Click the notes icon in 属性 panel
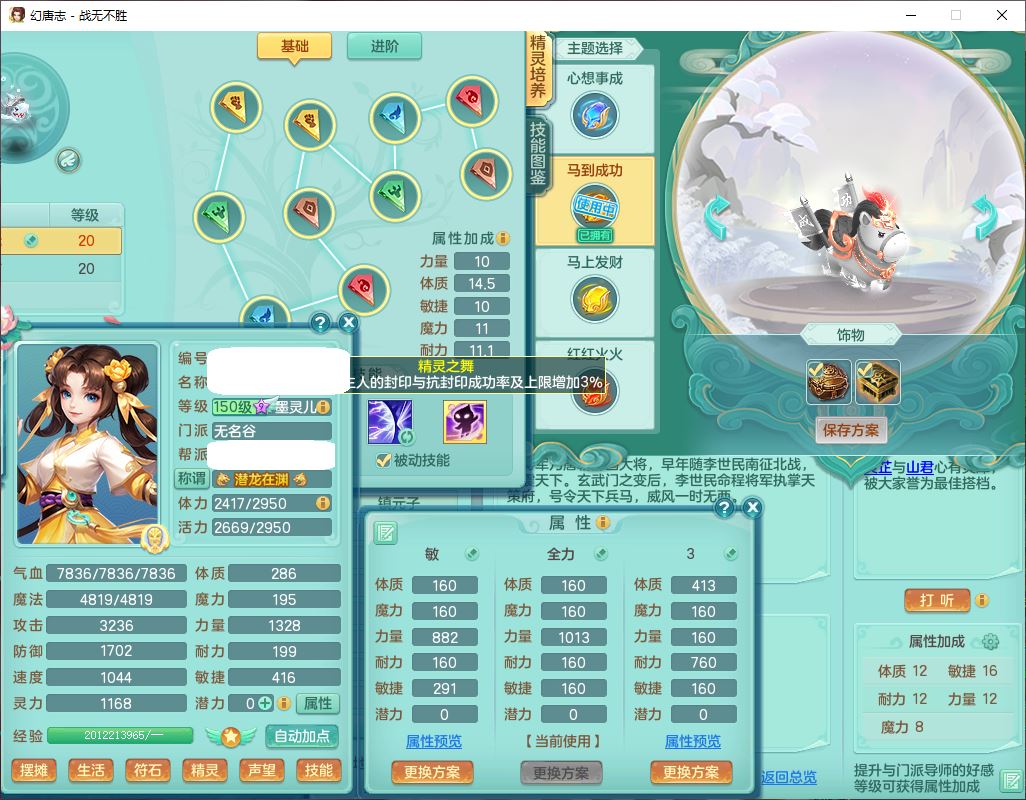Viewport: 1026px width, 800px height. click(385, 533)
